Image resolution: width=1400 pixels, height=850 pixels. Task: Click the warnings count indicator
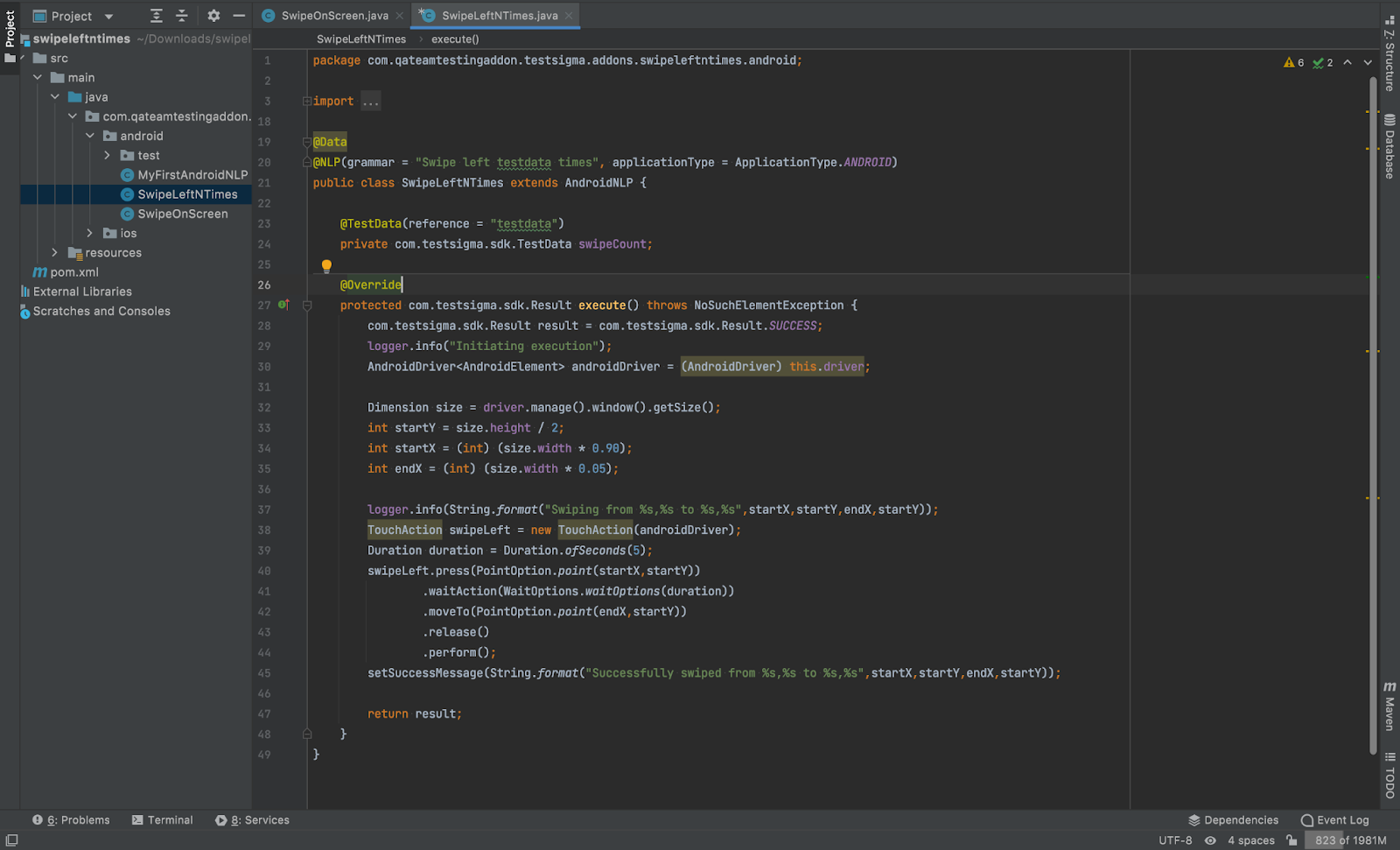(1294, 62)
